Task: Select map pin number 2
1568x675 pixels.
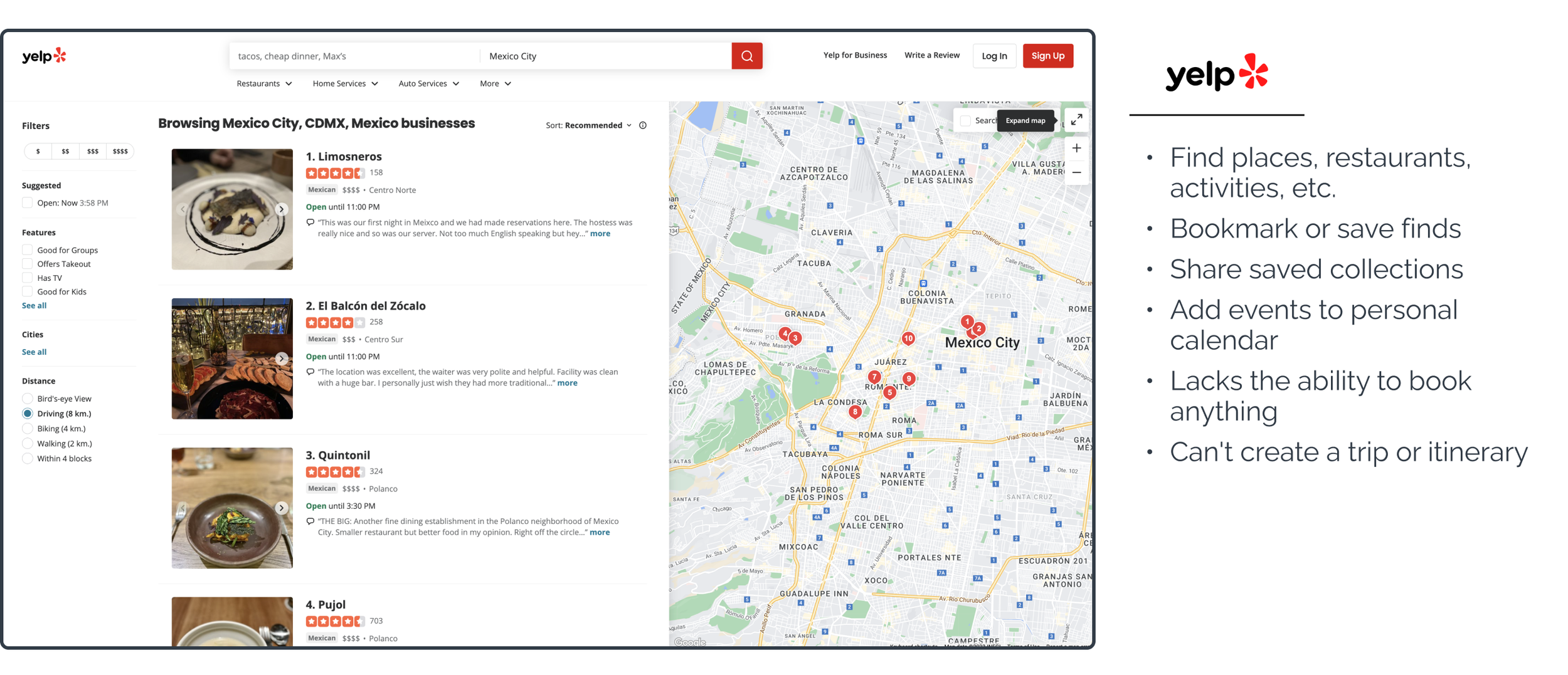Action: click(978, 328)
